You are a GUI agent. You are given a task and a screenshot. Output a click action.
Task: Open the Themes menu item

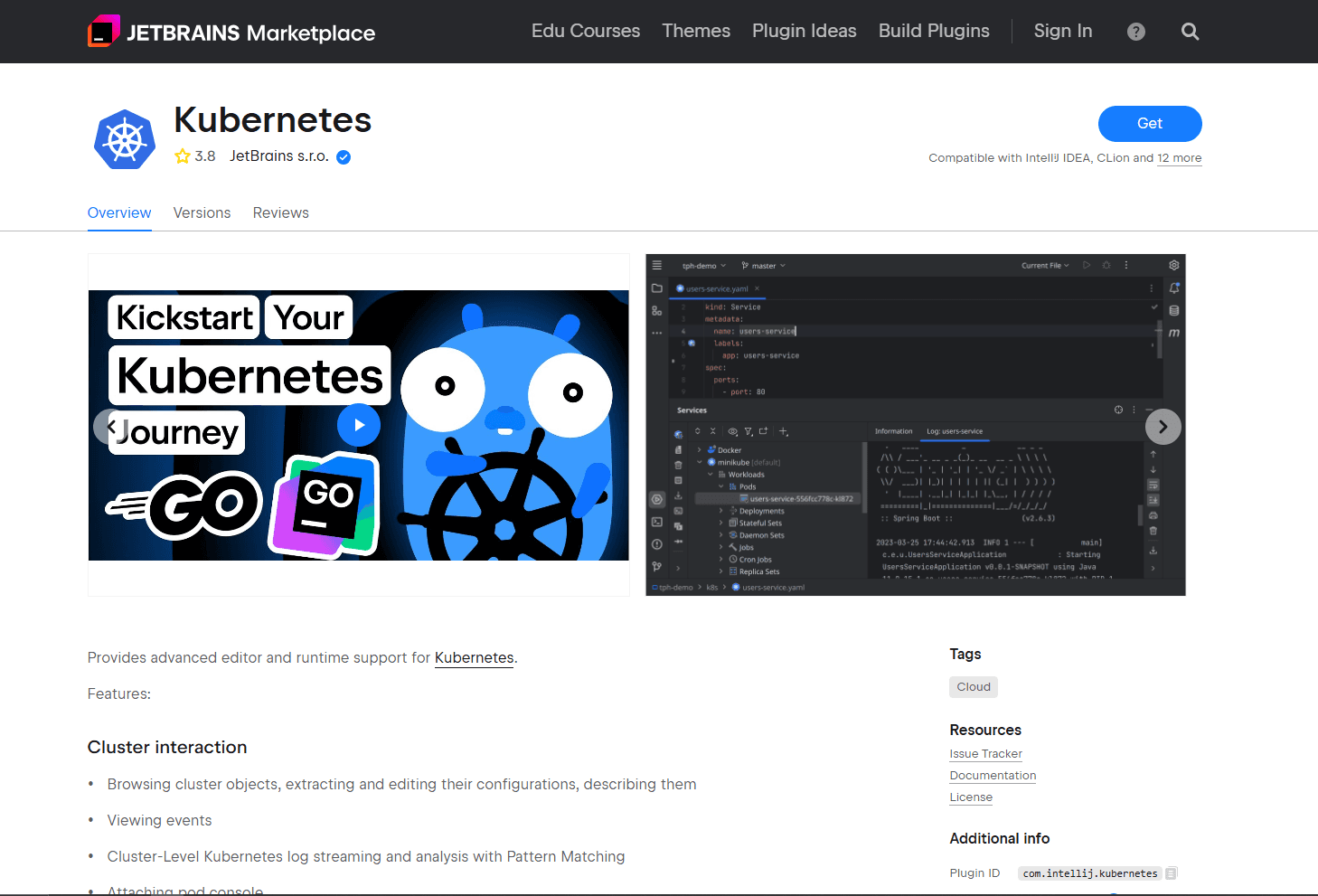(x=696, y=31)
